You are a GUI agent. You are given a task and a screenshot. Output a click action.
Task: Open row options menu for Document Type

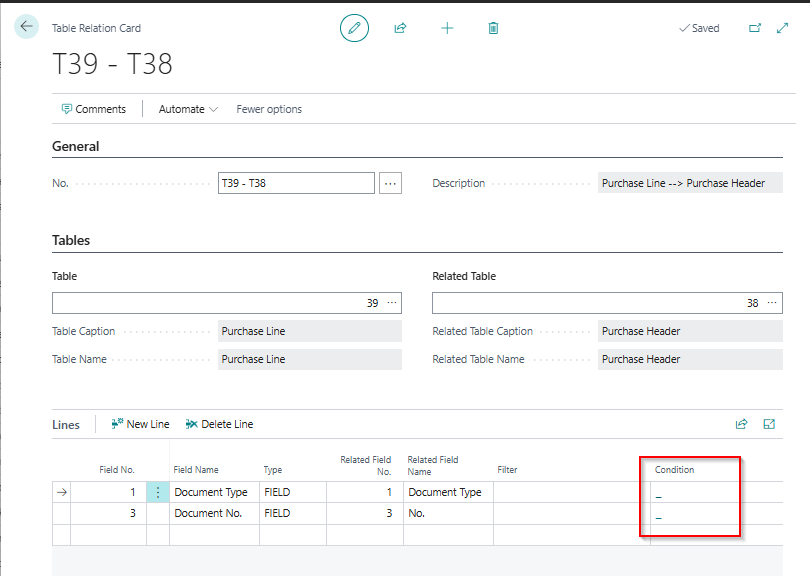coord(158,492)
